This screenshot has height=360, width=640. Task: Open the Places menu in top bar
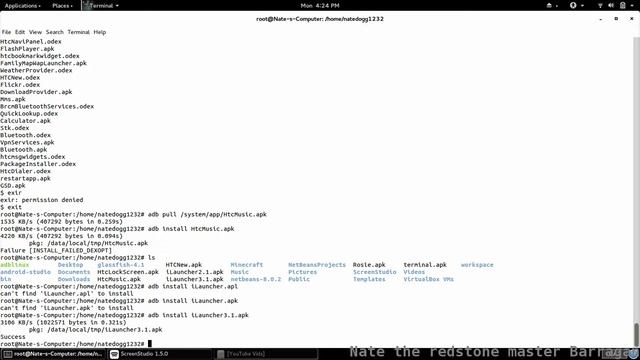point(62,6)
